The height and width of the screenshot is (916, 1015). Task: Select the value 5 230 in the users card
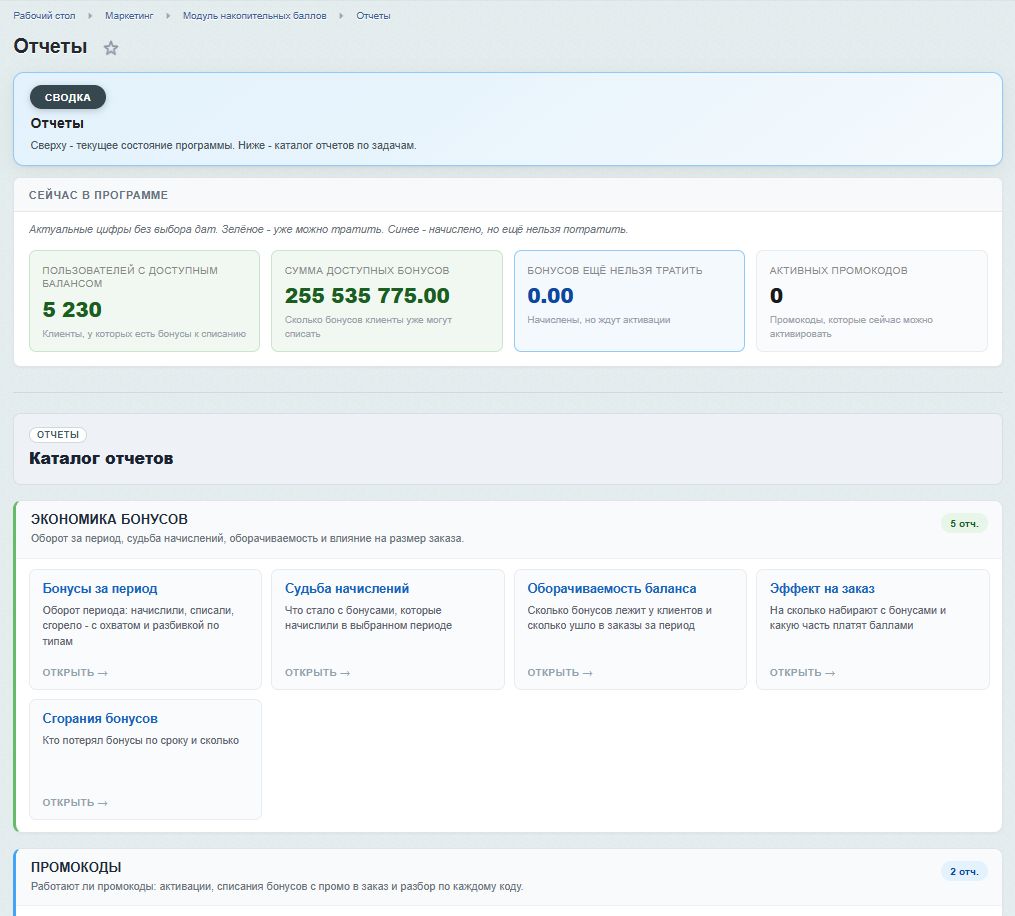(72, 309)
